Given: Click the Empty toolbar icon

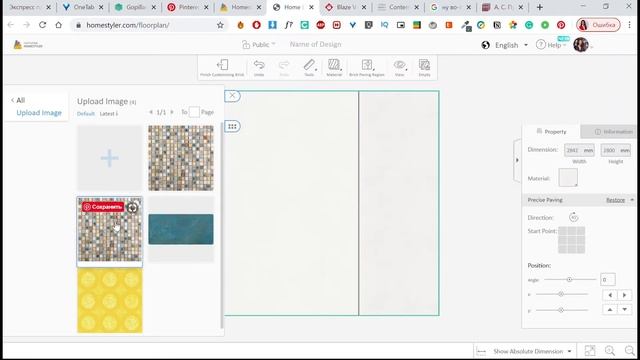Looking at the screenshot, I should pos(424,68).
